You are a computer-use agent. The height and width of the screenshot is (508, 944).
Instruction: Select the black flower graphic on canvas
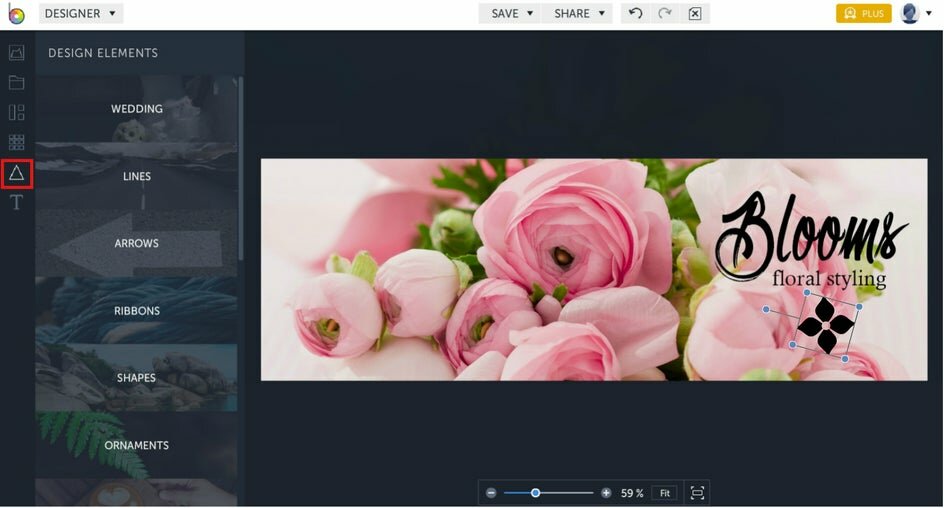pyautogui.click(x=826, y=326)
